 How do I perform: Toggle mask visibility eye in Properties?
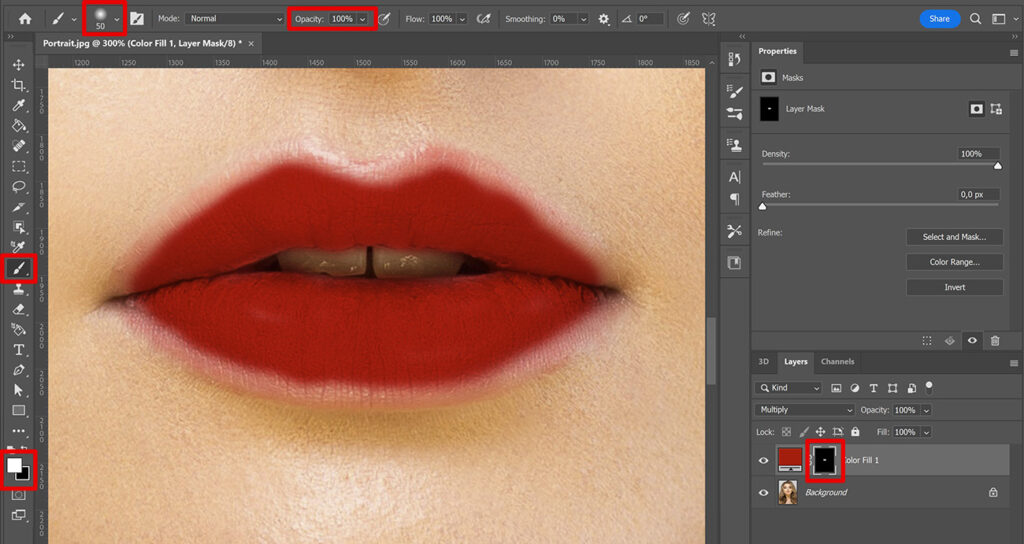tap(972, 341)
